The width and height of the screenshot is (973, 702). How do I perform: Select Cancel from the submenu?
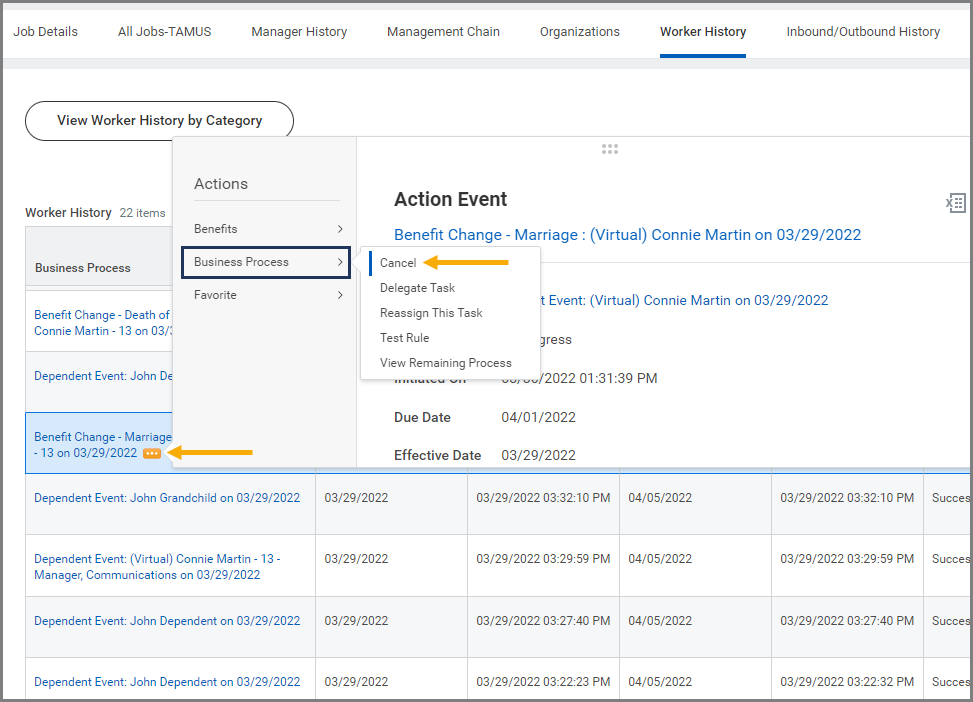pyautogui.click(x=398, y=263)
